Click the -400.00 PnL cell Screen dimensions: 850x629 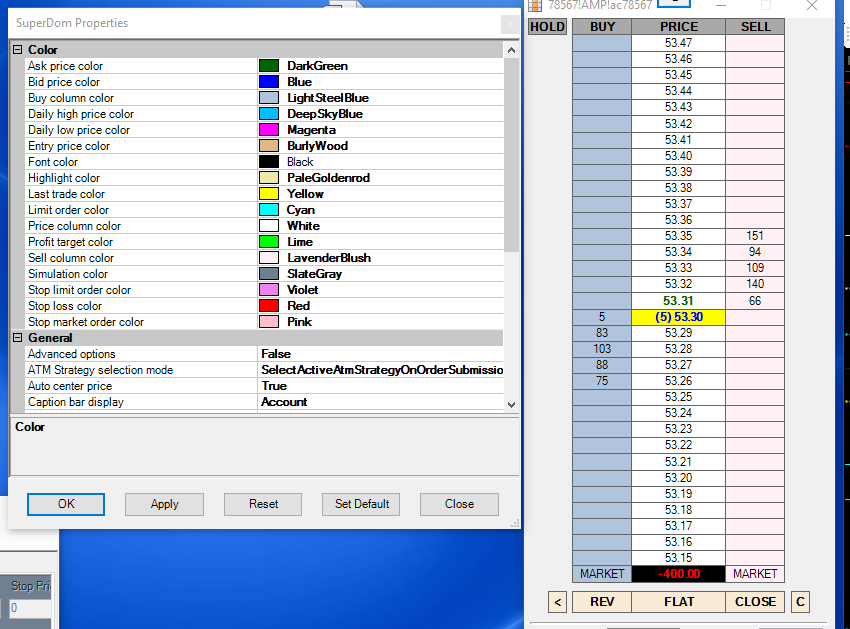click(678, 574)
